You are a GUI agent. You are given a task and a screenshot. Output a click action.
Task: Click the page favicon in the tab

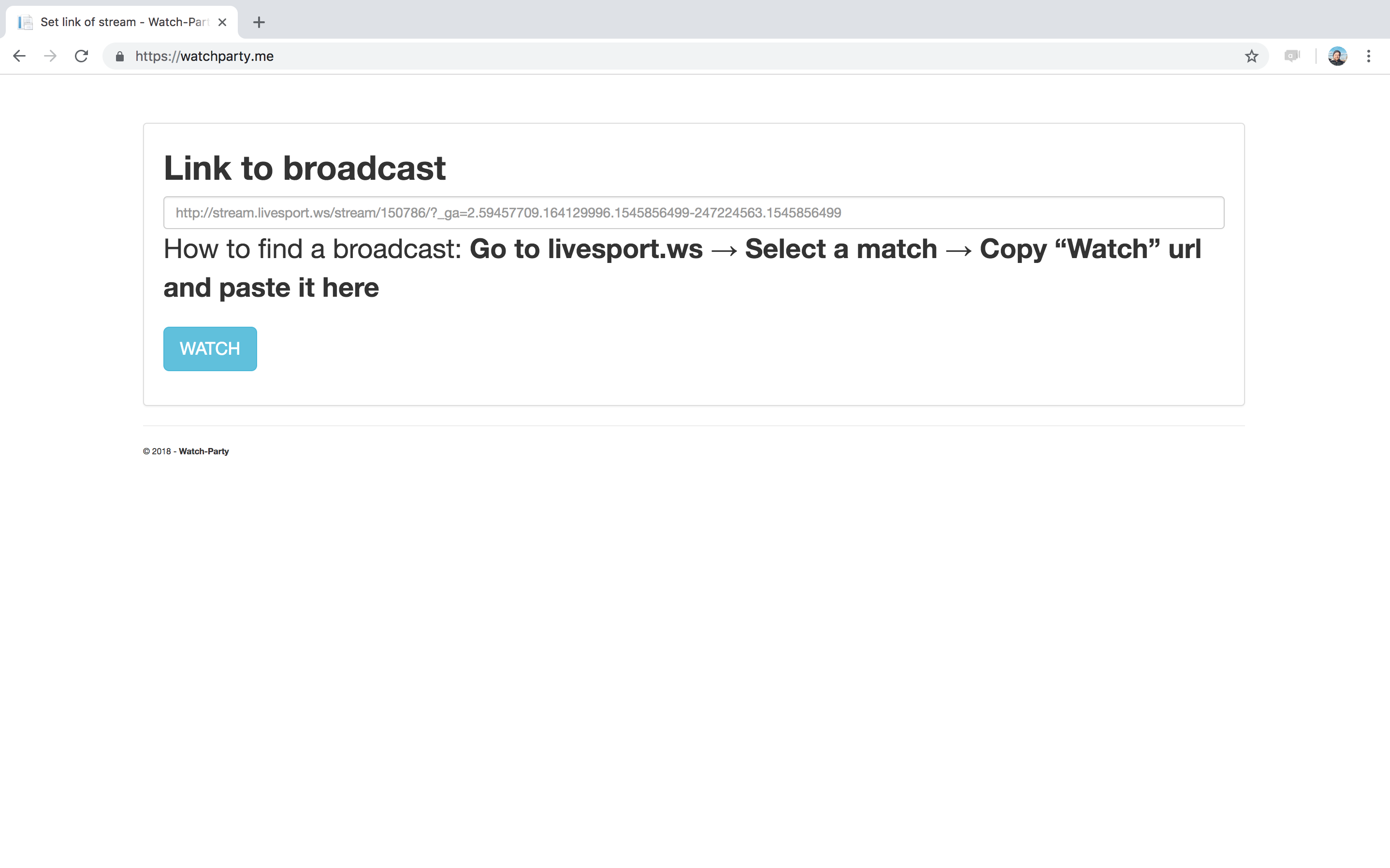click(25, 22)
